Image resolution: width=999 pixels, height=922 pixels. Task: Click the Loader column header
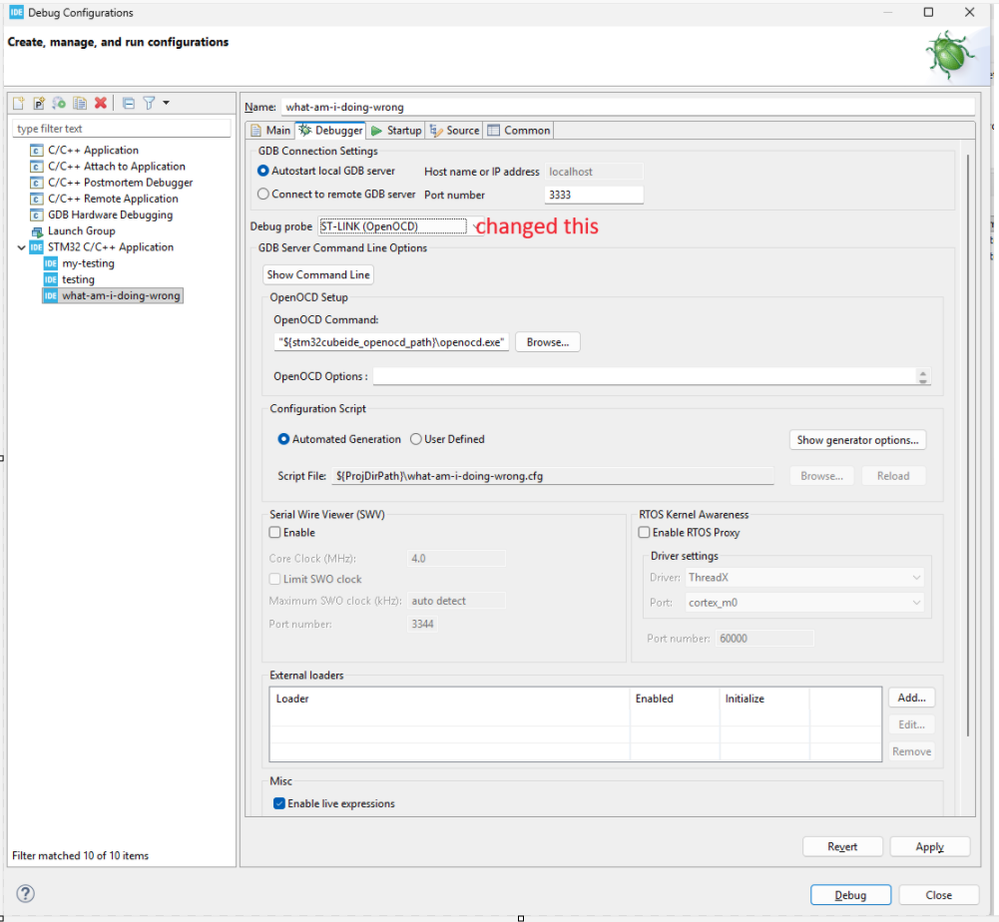pos(449,698)
